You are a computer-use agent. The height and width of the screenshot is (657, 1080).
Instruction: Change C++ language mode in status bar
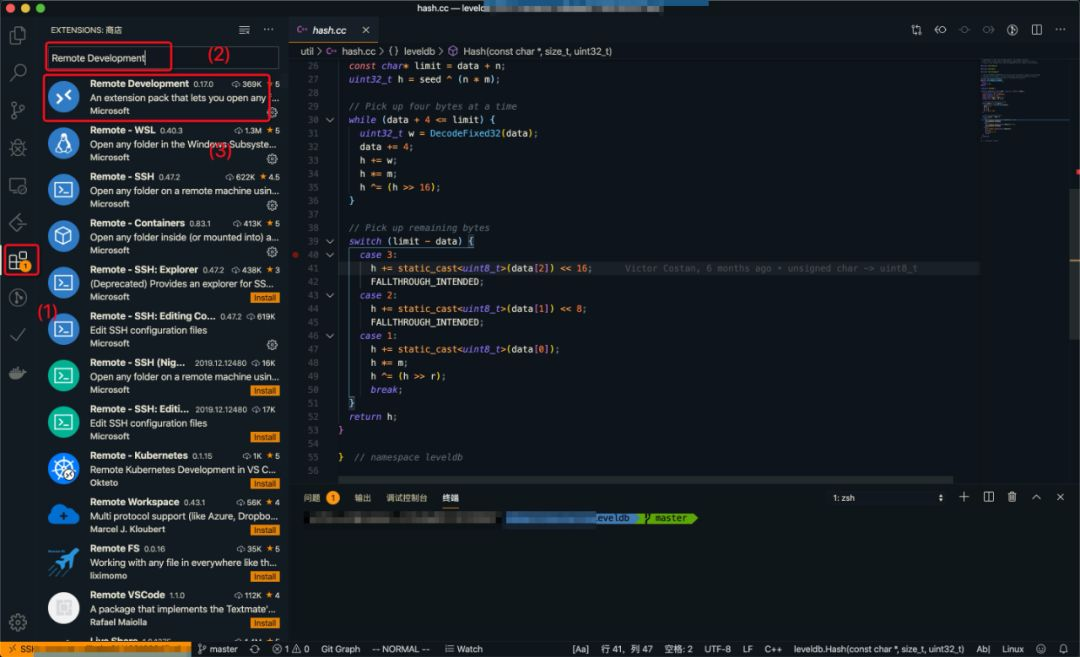click(773, 649)
